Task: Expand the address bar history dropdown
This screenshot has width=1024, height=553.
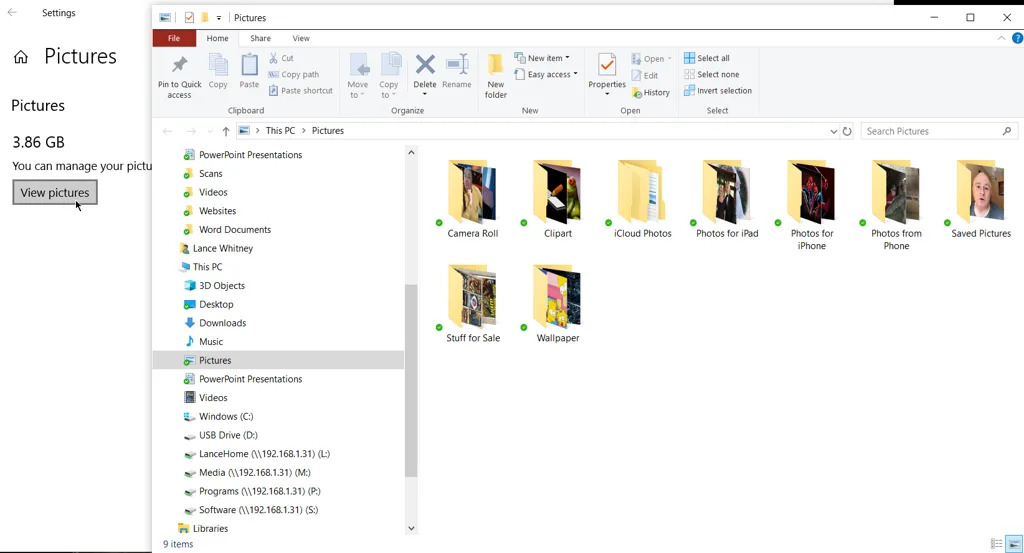Action: click(x=834, y=131)
